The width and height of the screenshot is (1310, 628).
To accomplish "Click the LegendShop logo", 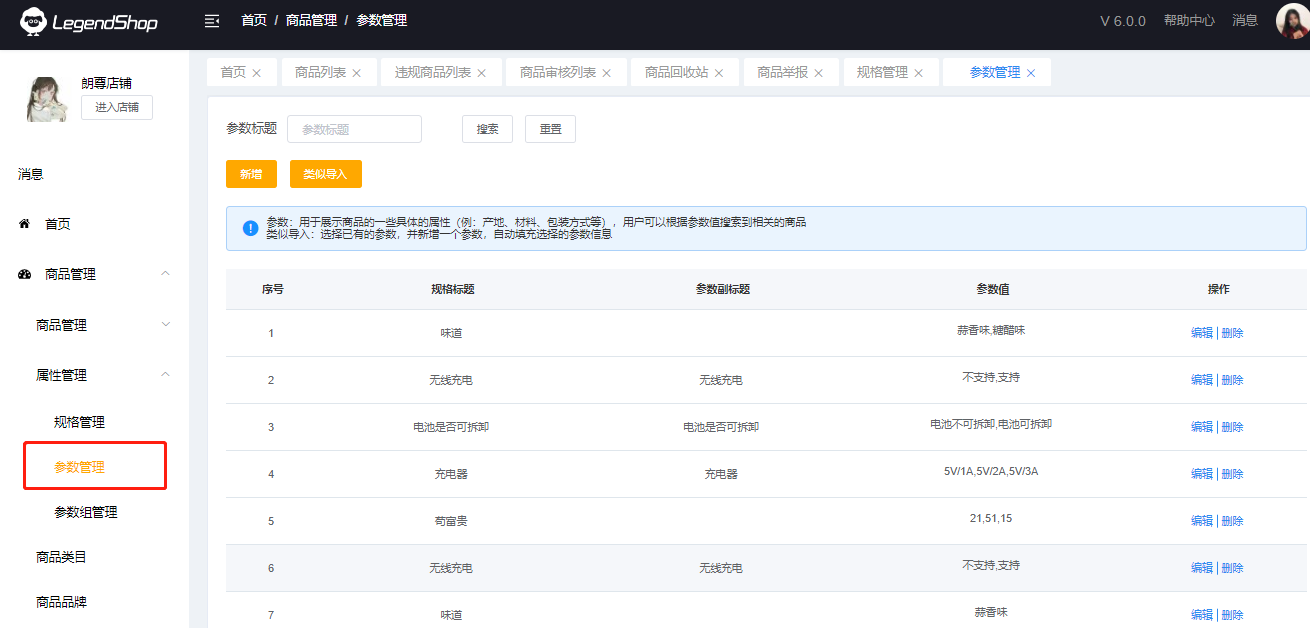I will click(x=90, y=21).
